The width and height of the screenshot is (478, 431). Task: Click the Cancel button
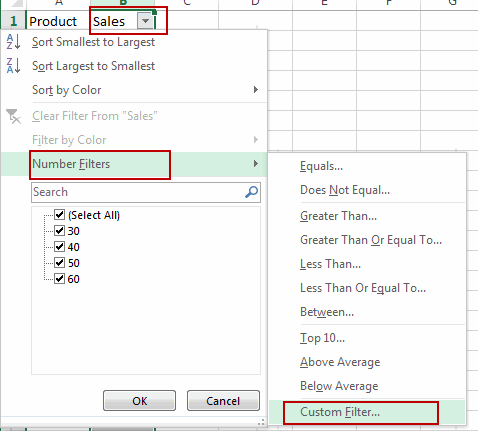tap(223, 401)
